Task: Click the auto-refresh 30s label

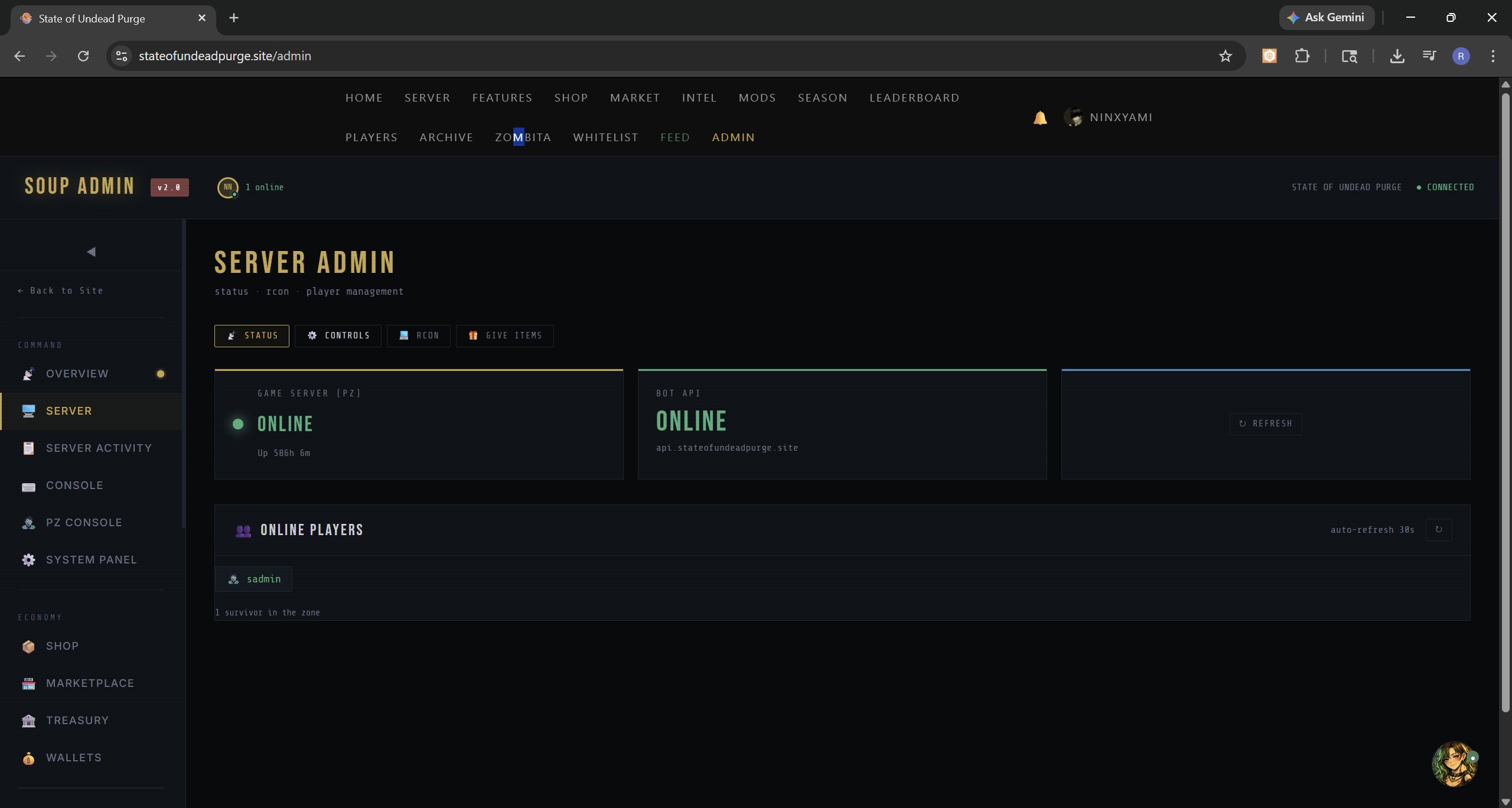Action: (1373, 530)
